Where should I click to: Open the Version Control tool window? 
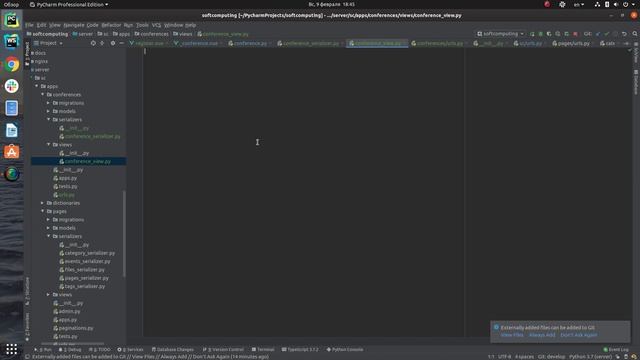tap(223, 349)
